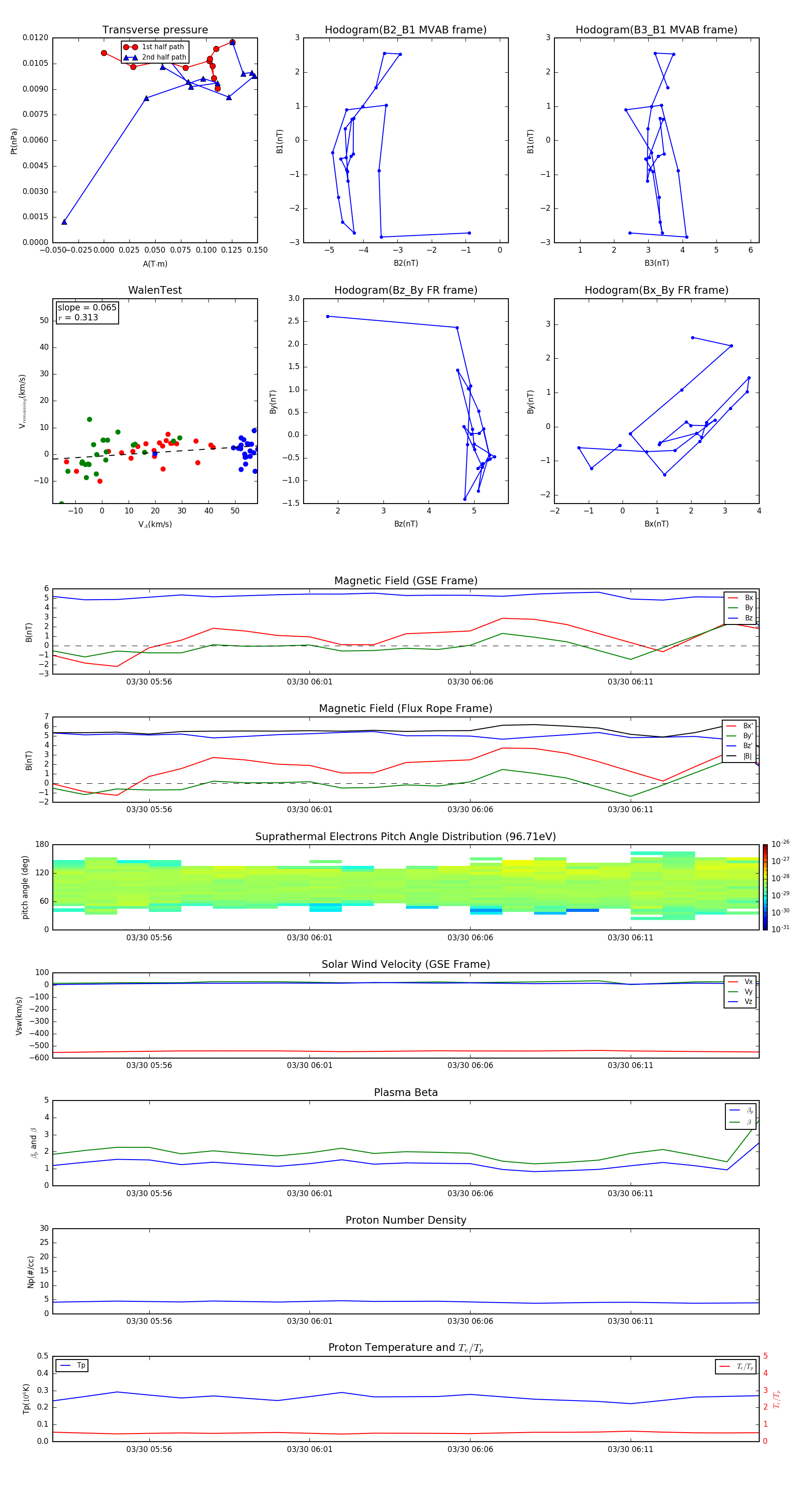Click the 'B3(nT)' x-axis label

coord(656,263)
